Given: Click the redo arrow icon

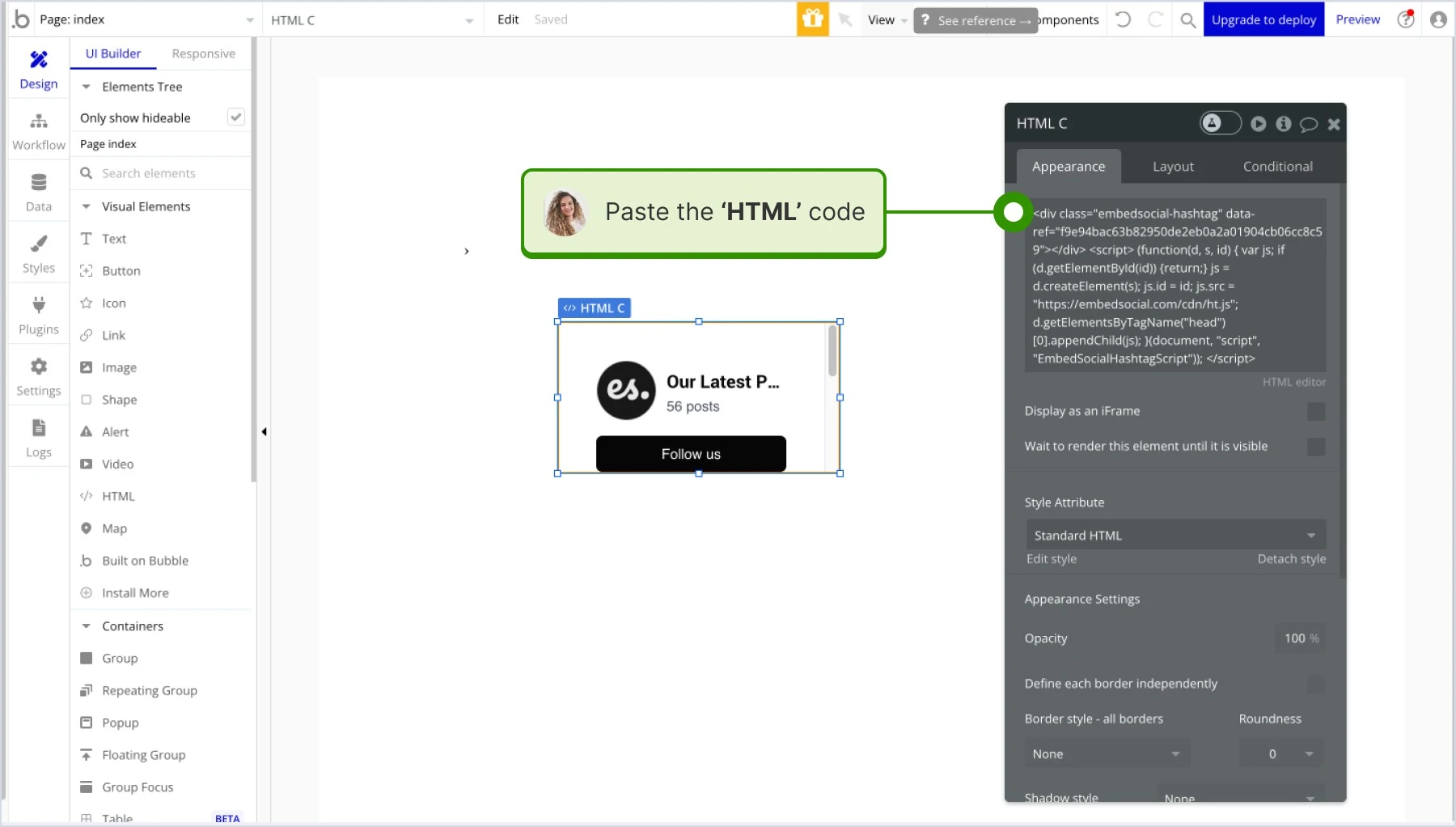Looking at the screenshot, I should (1155, 19).
